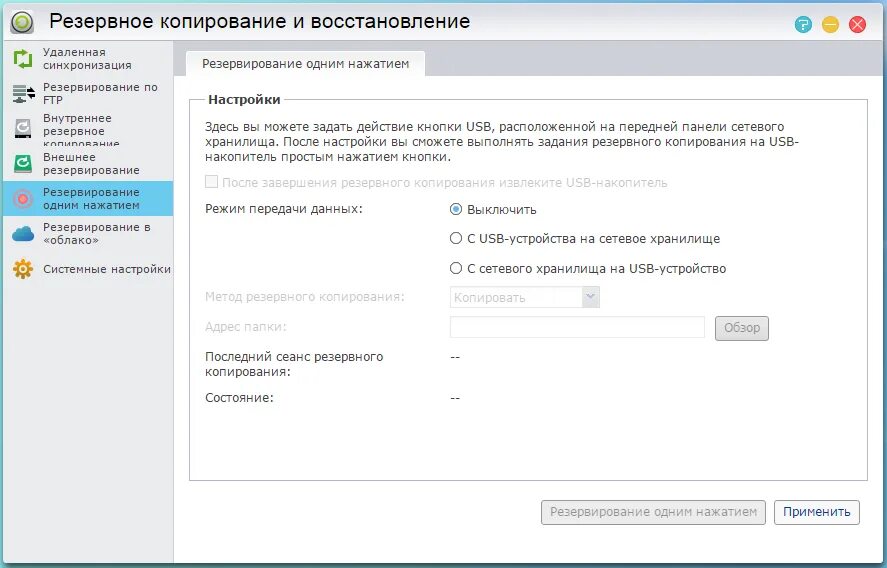Click the bottom Резервирование одним нажатием button

coord(653,512)
